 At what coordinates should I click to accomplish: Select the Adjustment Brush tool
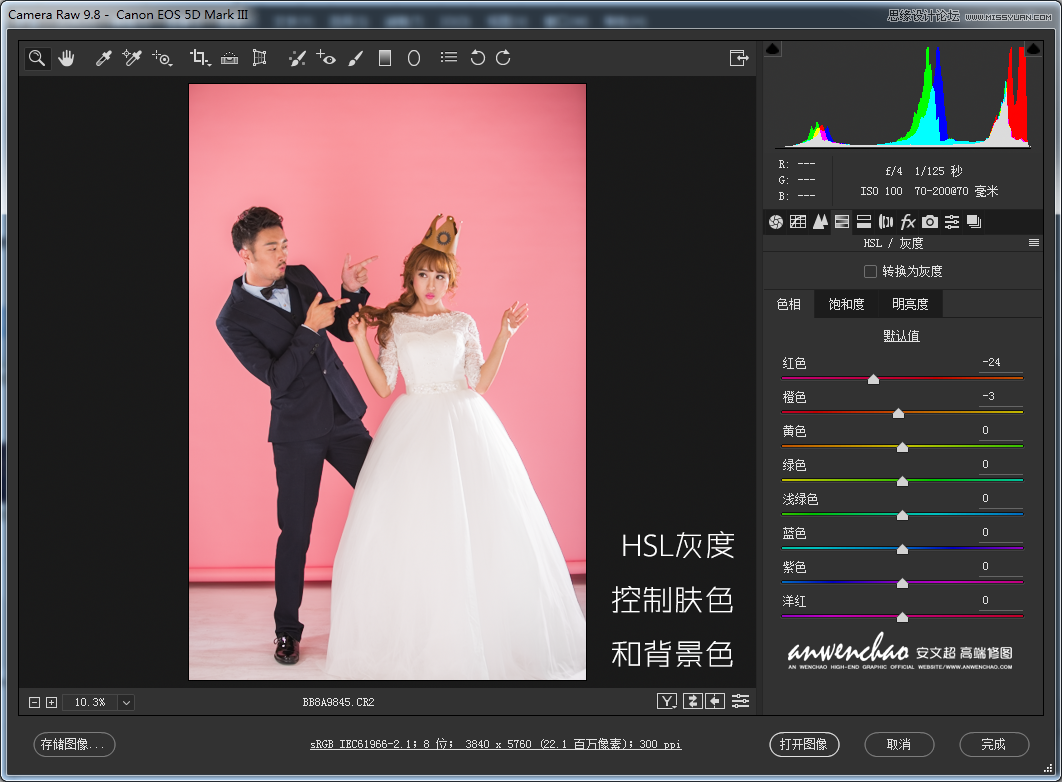coord(356,58)
